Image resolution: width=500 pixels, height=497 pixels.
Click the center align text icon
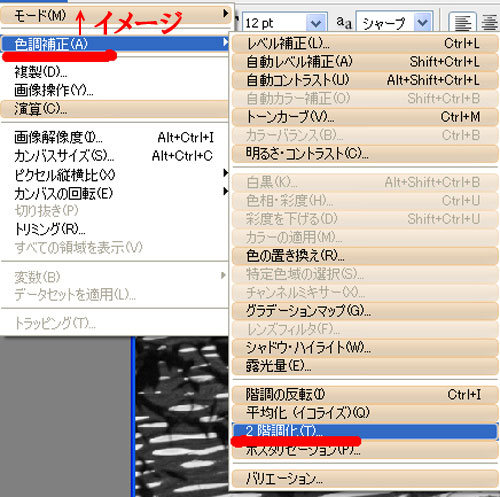[490, 23]
